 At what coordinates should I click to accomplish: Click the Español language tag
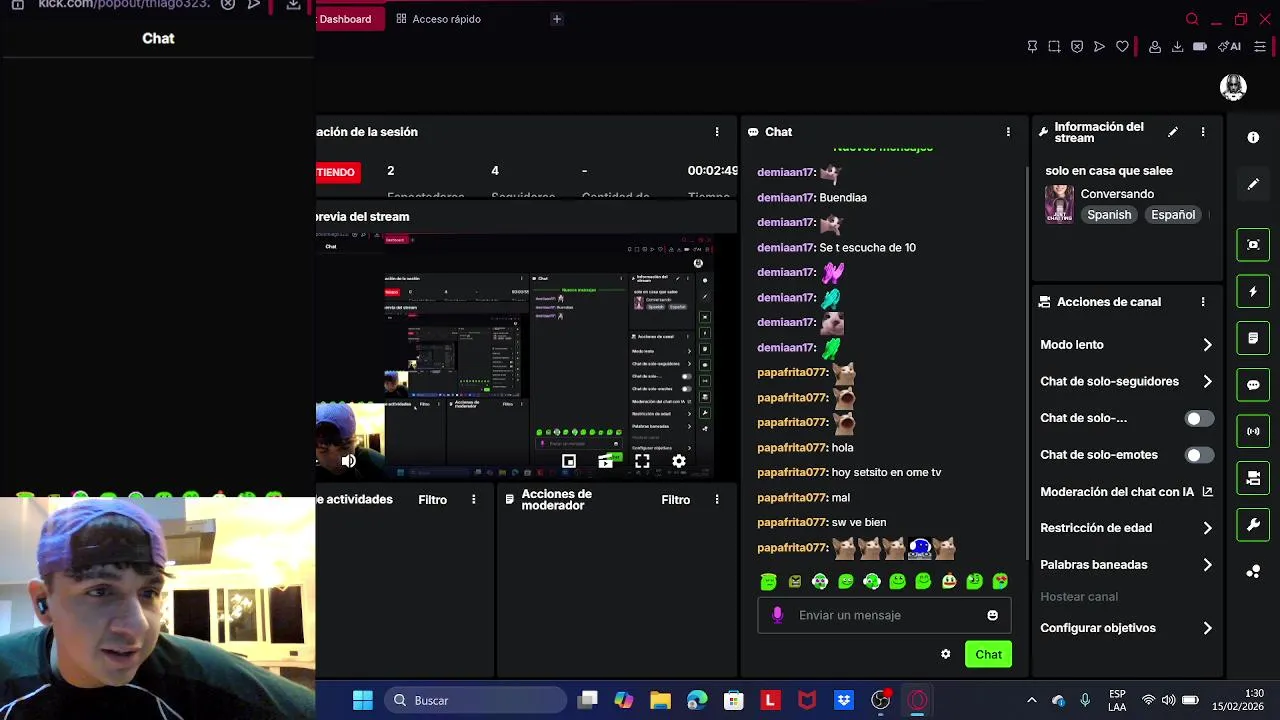(1173, 215)
